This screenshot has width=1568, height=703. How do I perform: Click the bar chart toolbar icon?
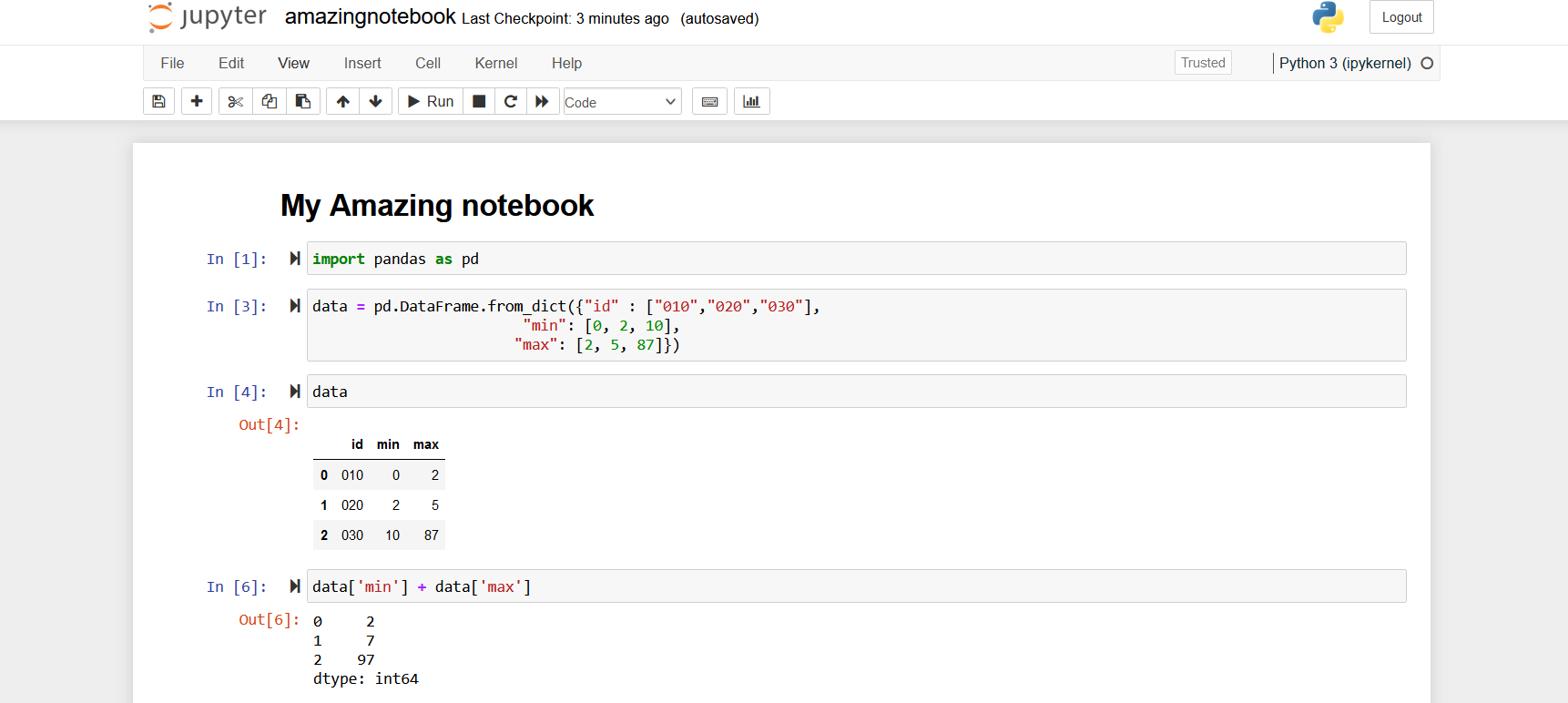click(751, 101)
